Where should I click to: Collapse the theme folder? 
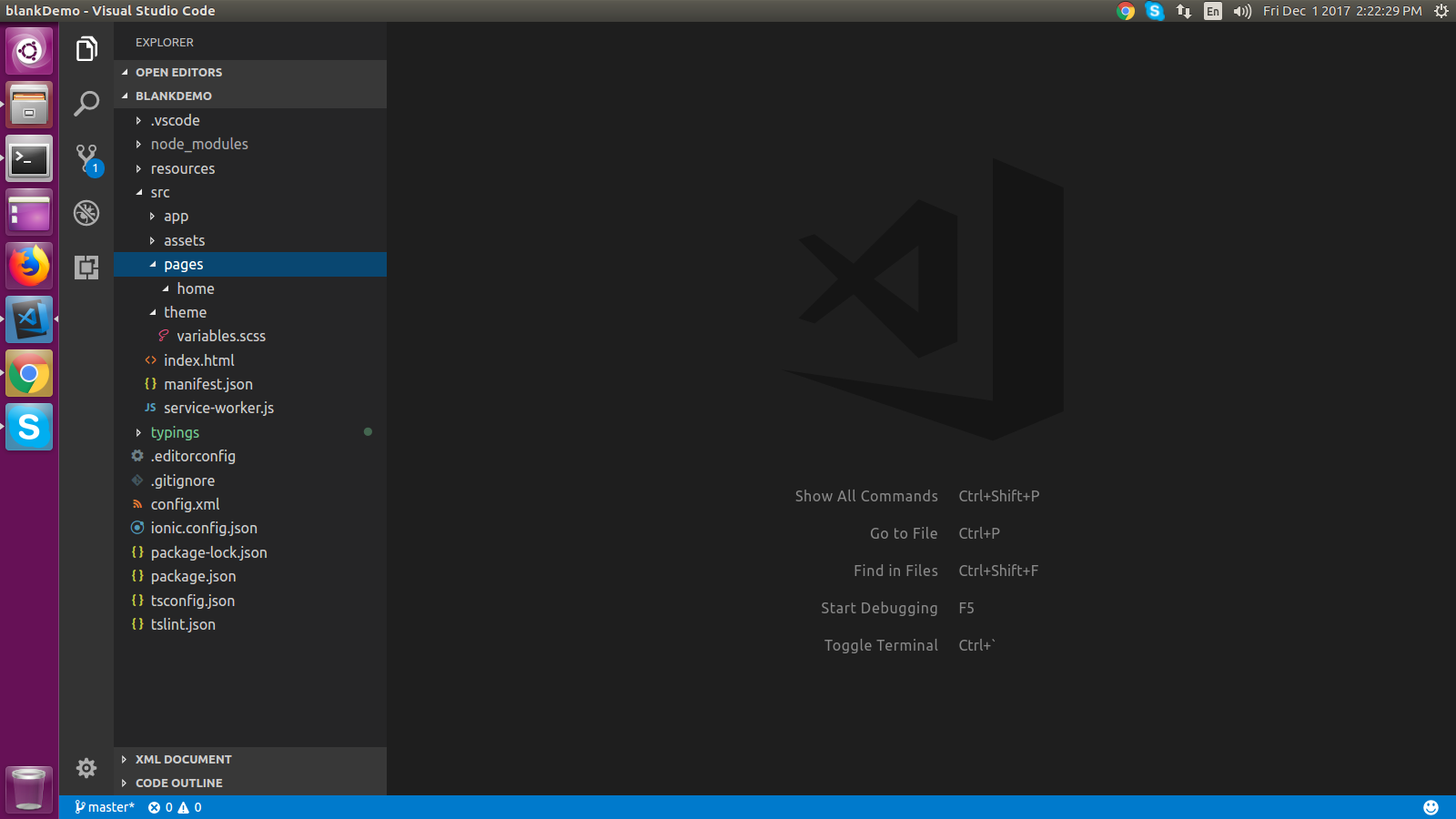[250, 312]
